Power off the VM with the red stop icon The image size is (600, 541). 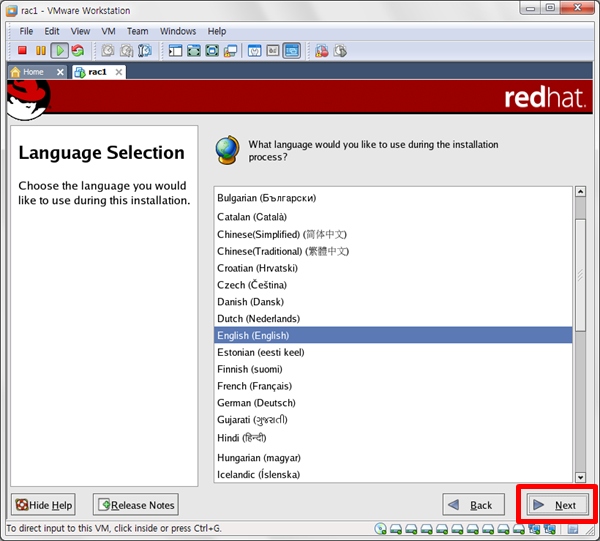pyautogui.click(x=22, y=51)
